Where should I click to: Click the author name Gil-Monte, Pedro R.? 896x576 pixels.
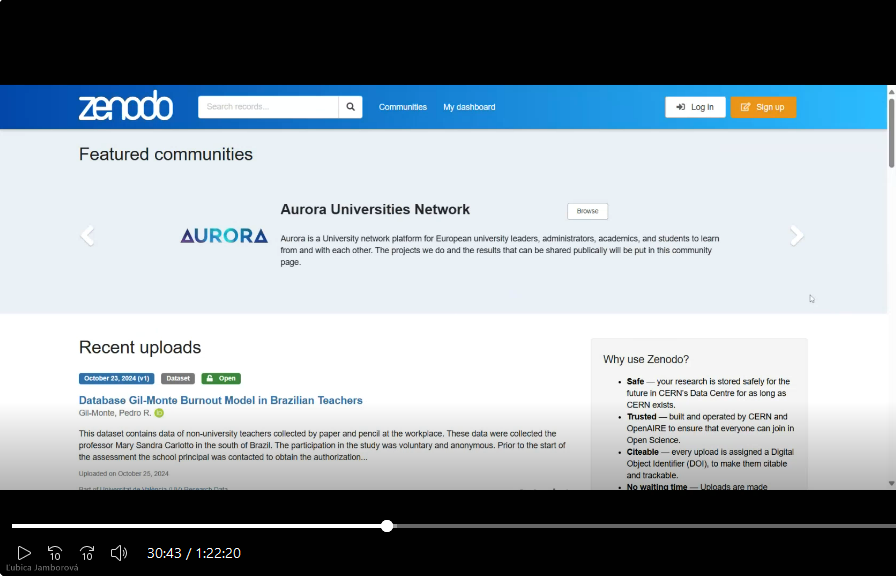[115, 413]
